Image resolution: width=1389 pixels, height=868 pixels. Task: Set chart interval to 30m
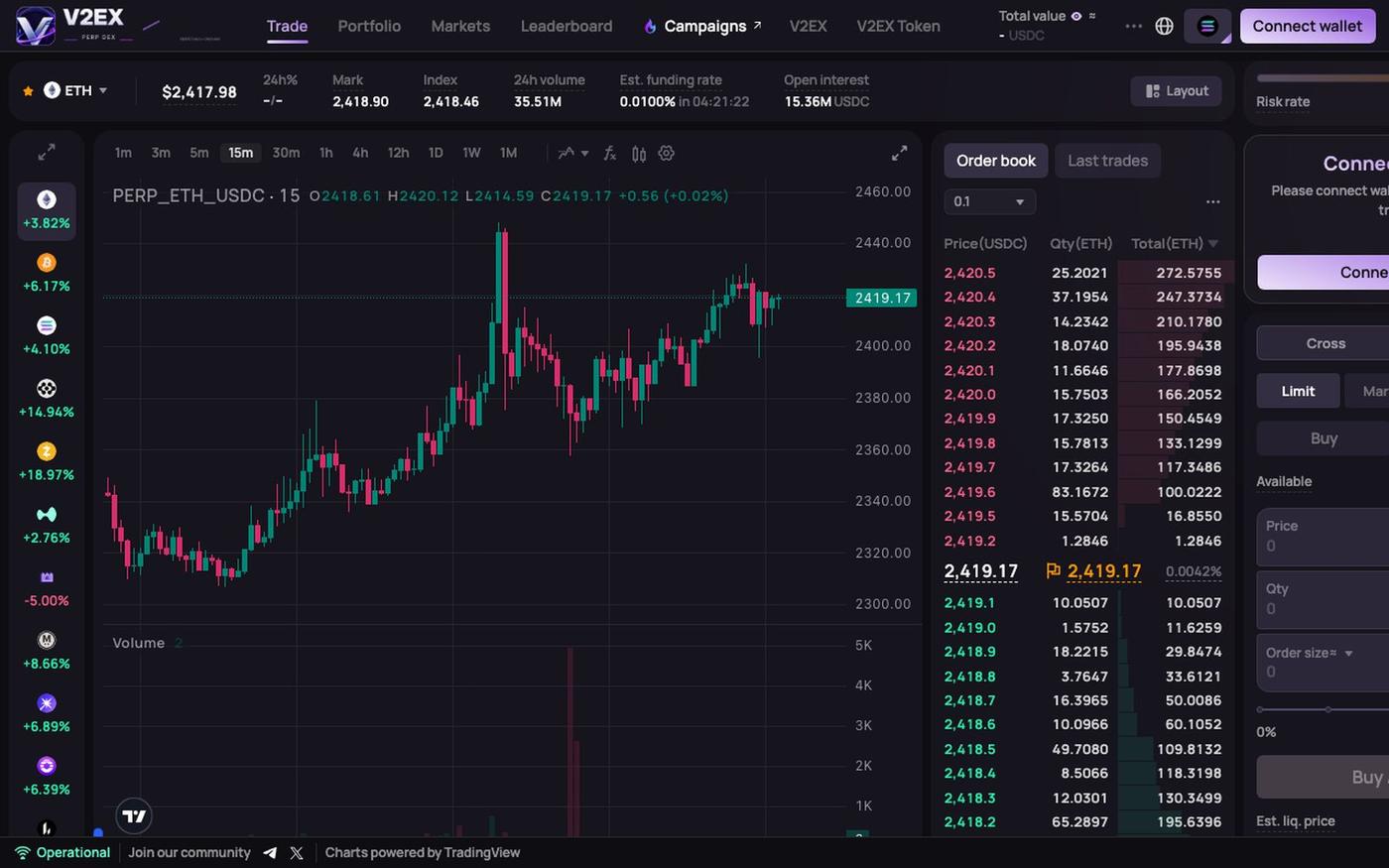pos(286,153)
